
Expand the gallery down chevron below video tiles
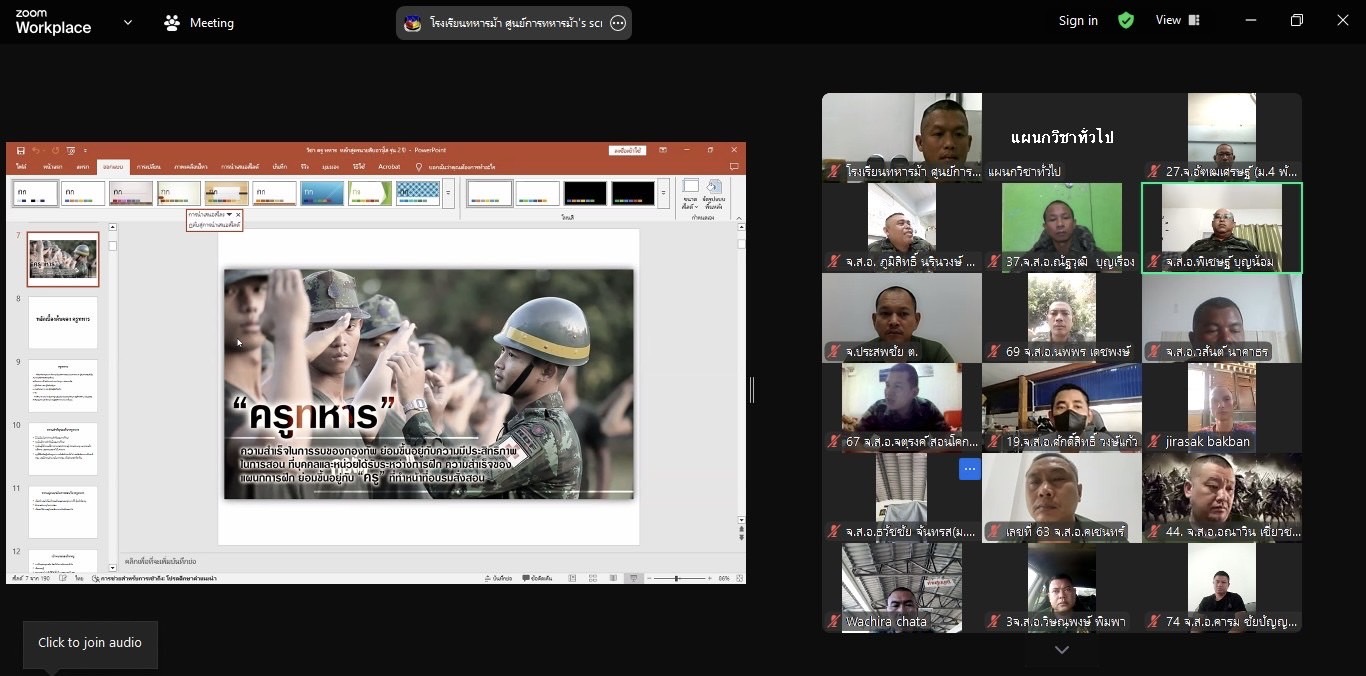click(x=1062, y=650)
